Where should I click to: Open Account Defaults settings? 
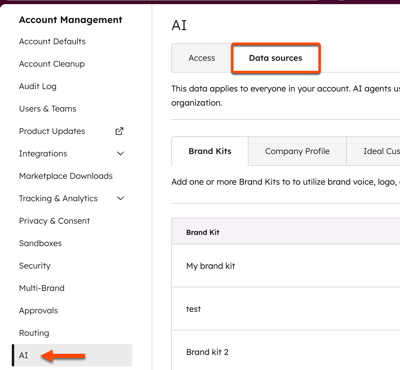(52, 41)
